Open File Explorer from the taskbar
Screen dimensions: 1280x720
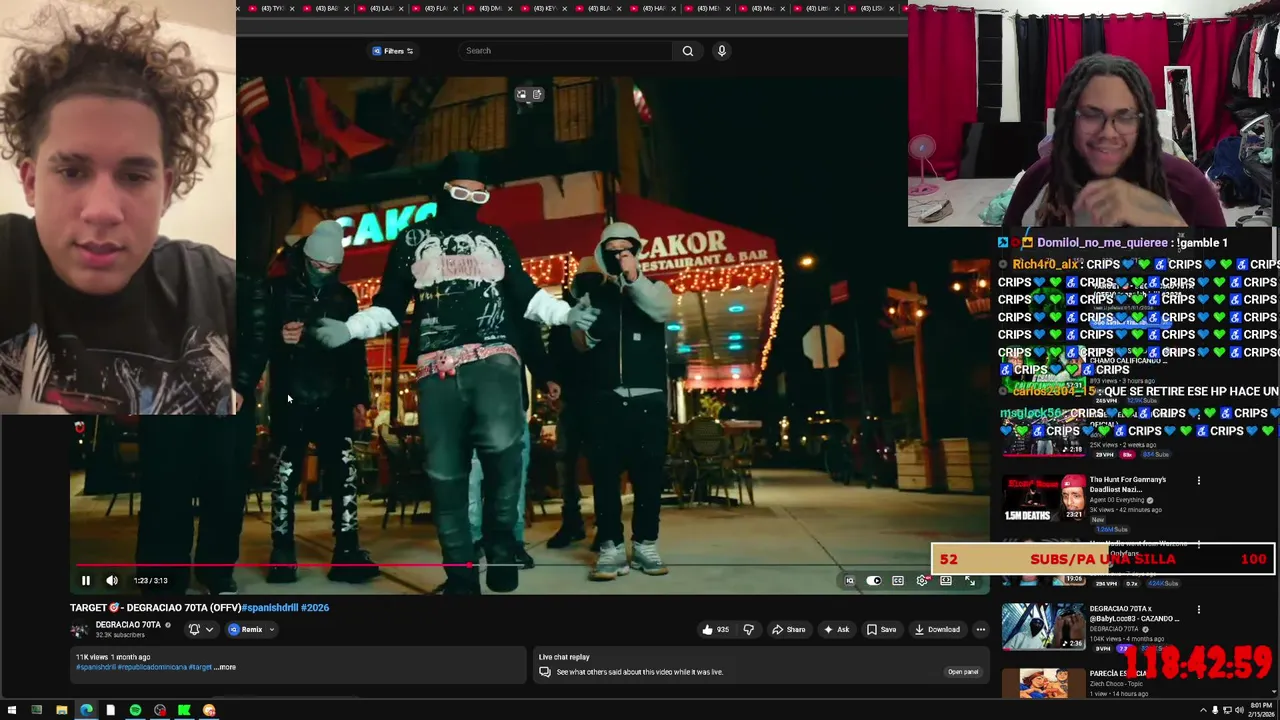(61, 710)
